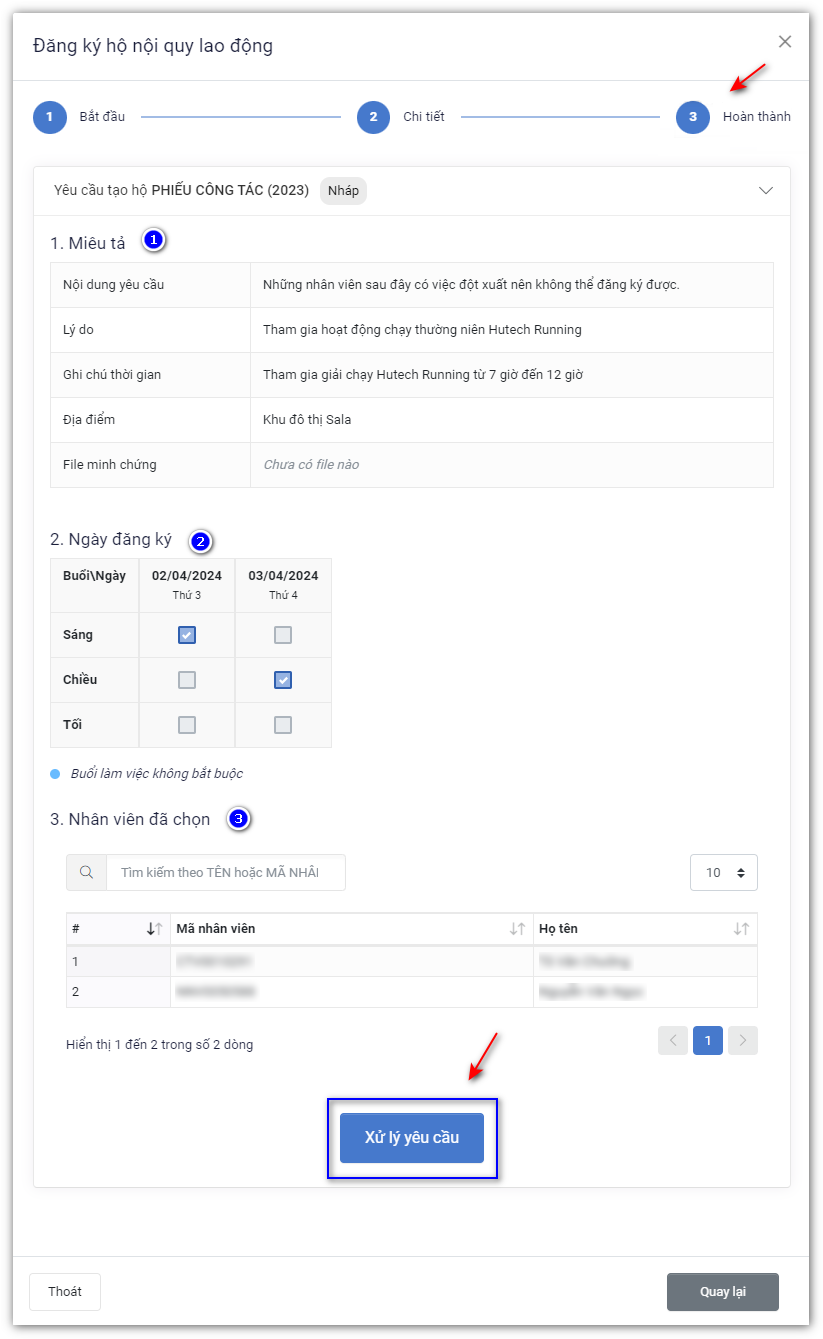Go to next page in pagination
Image resolution: width=823 pixels, height=1339 pixels.
pos(742,1041)
